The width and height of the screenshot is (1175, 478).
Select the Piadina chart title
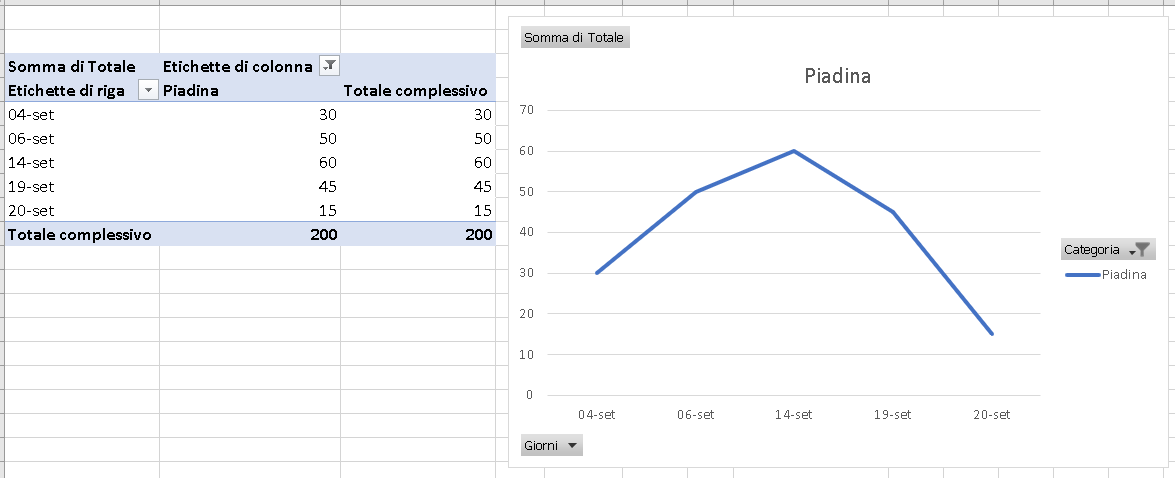click(x=837, y=76)
